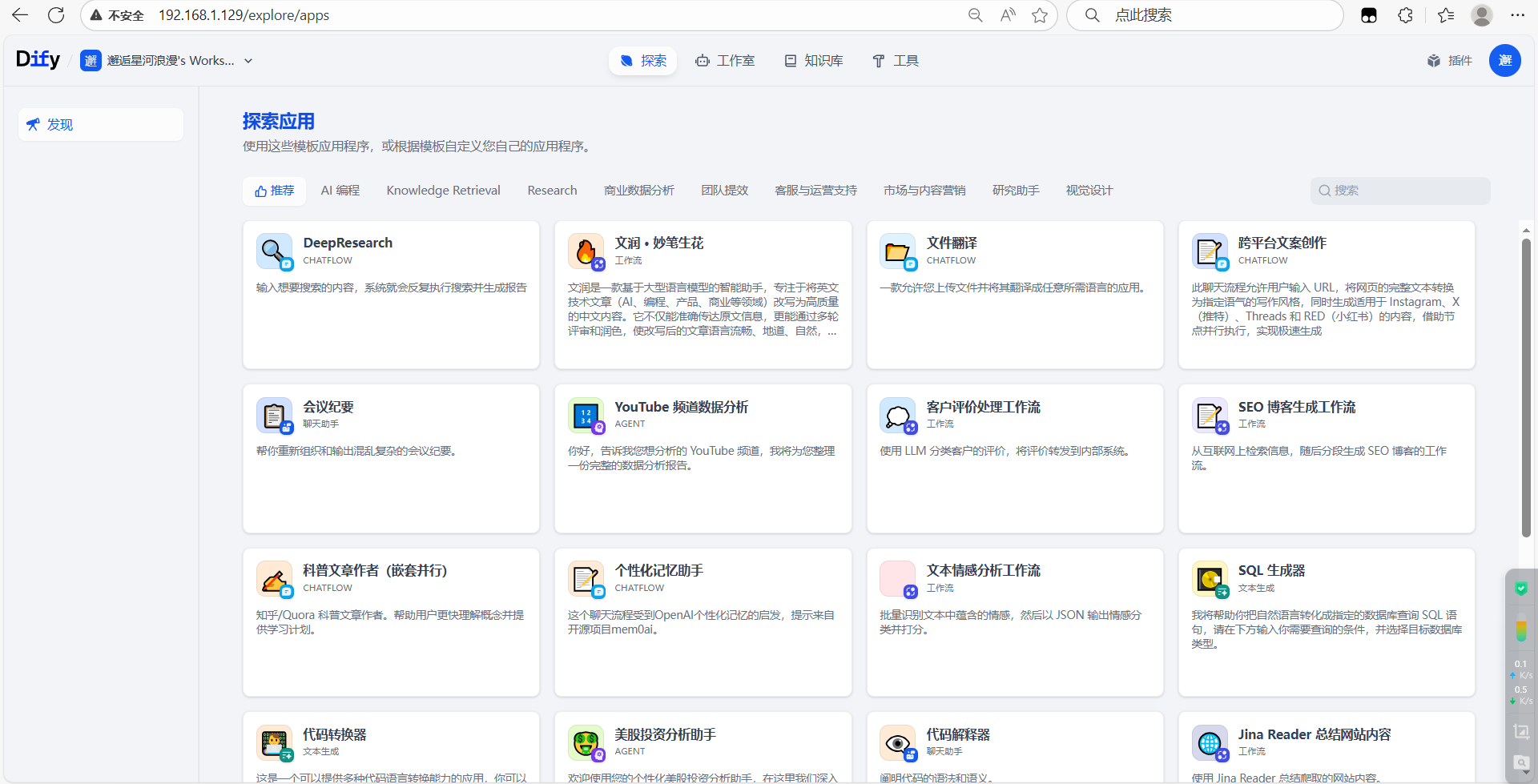
Task: Click the 探索应用 page heading
Action: 279,122
